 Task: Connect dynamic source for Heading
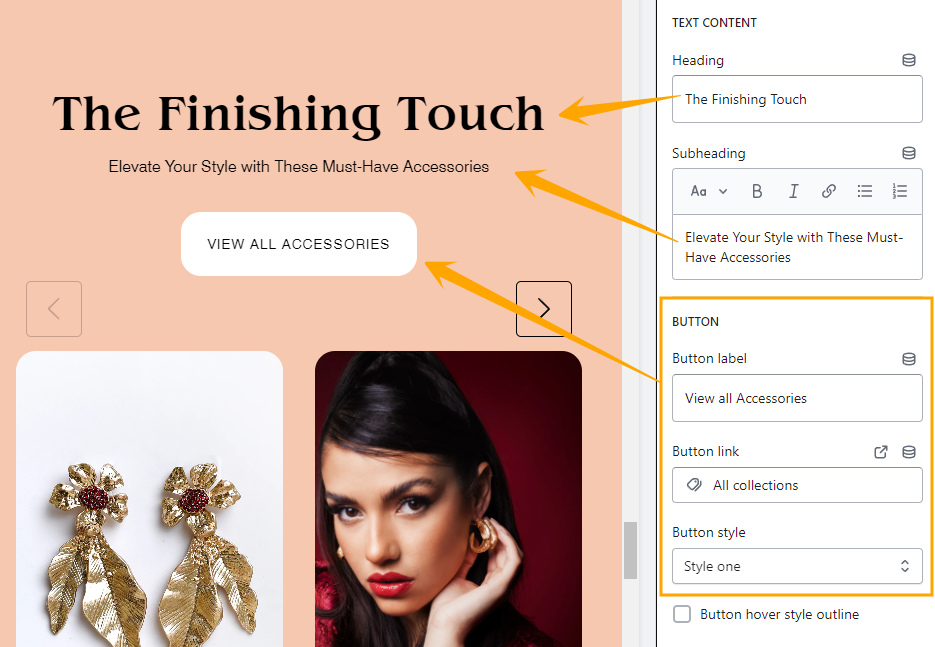(x=909, y=60)
